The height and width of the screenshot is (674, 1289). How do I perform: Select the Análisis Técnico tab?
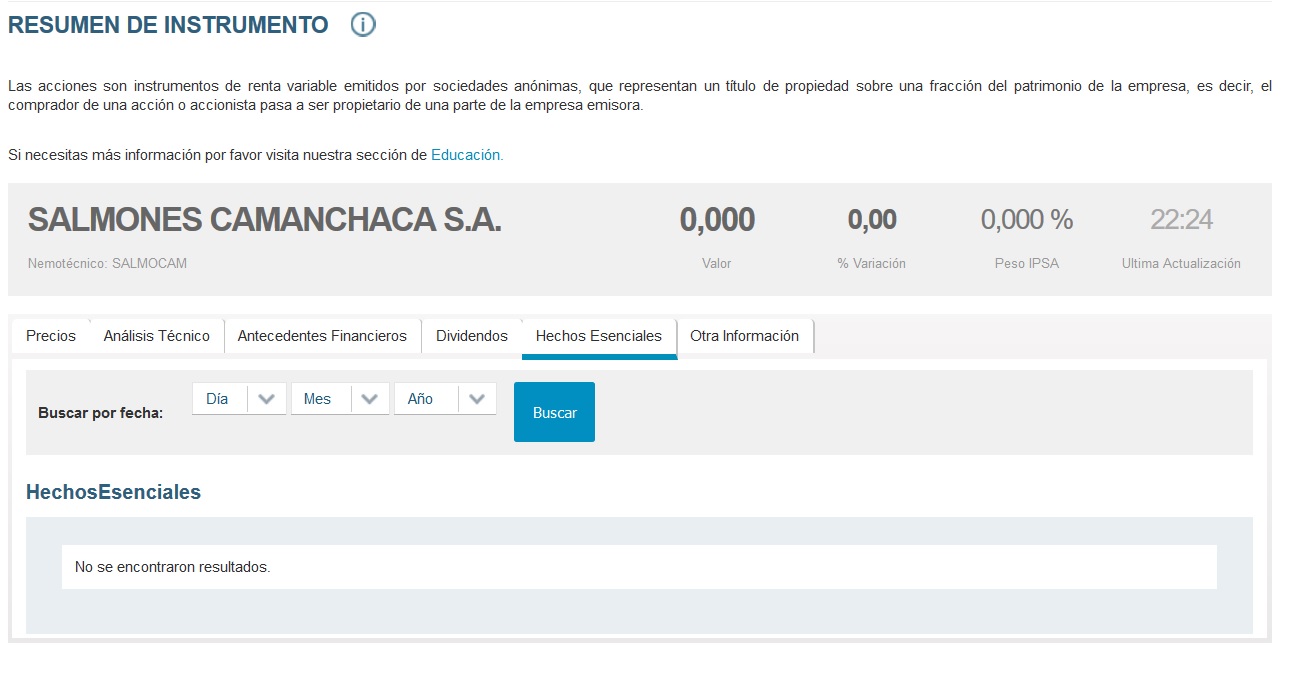tap(155, 336)
